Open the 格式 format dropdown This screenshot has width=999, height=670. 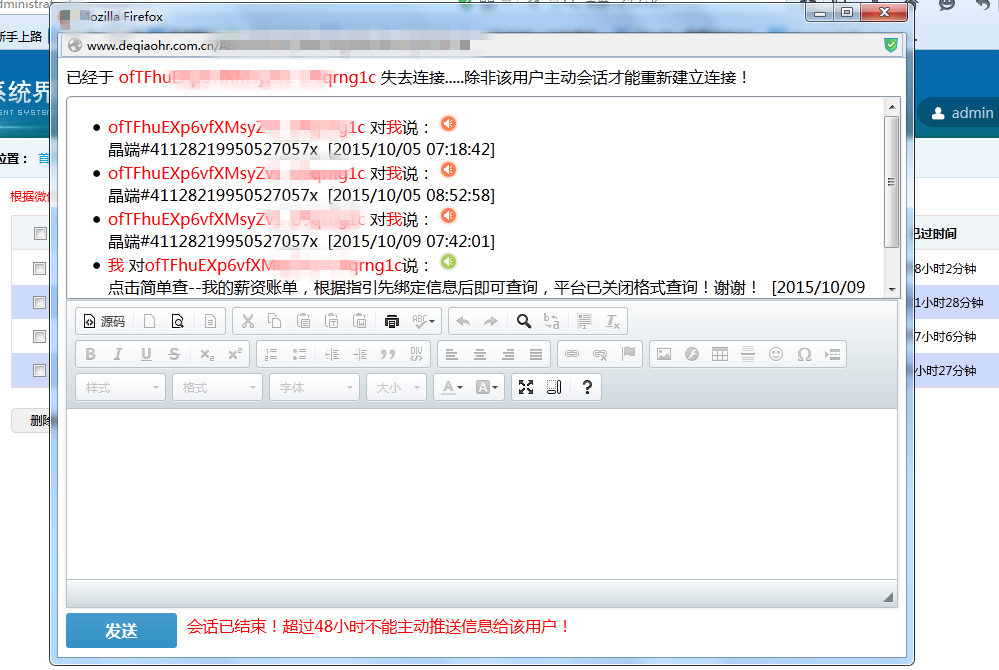tap(218, 387)
